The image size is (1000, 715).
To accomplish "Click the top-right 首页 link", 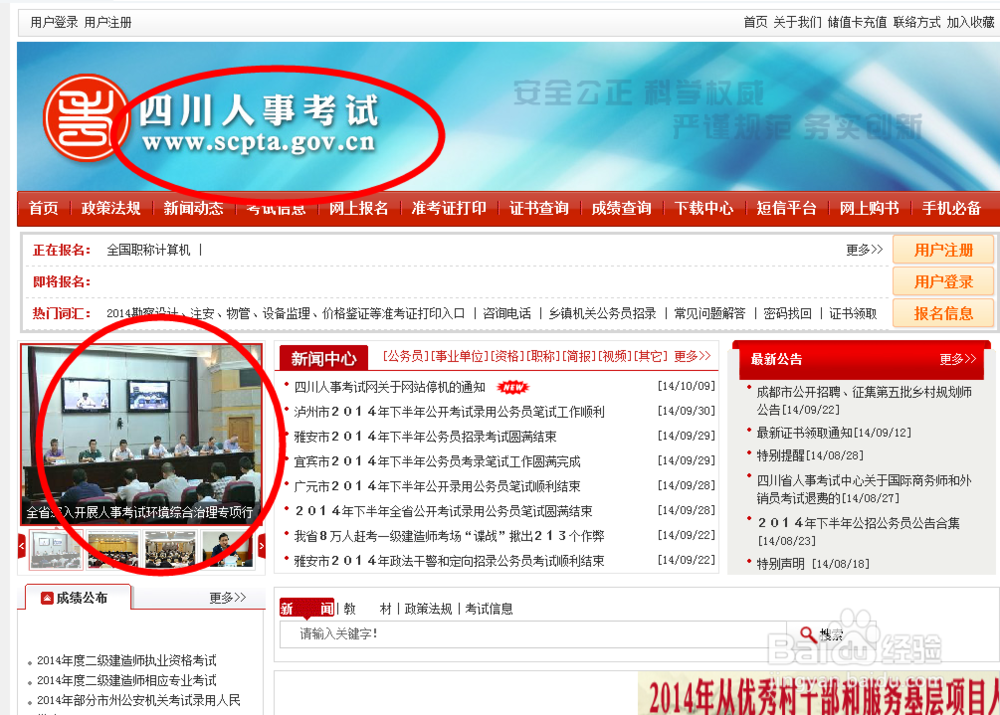I will [756, 22].
